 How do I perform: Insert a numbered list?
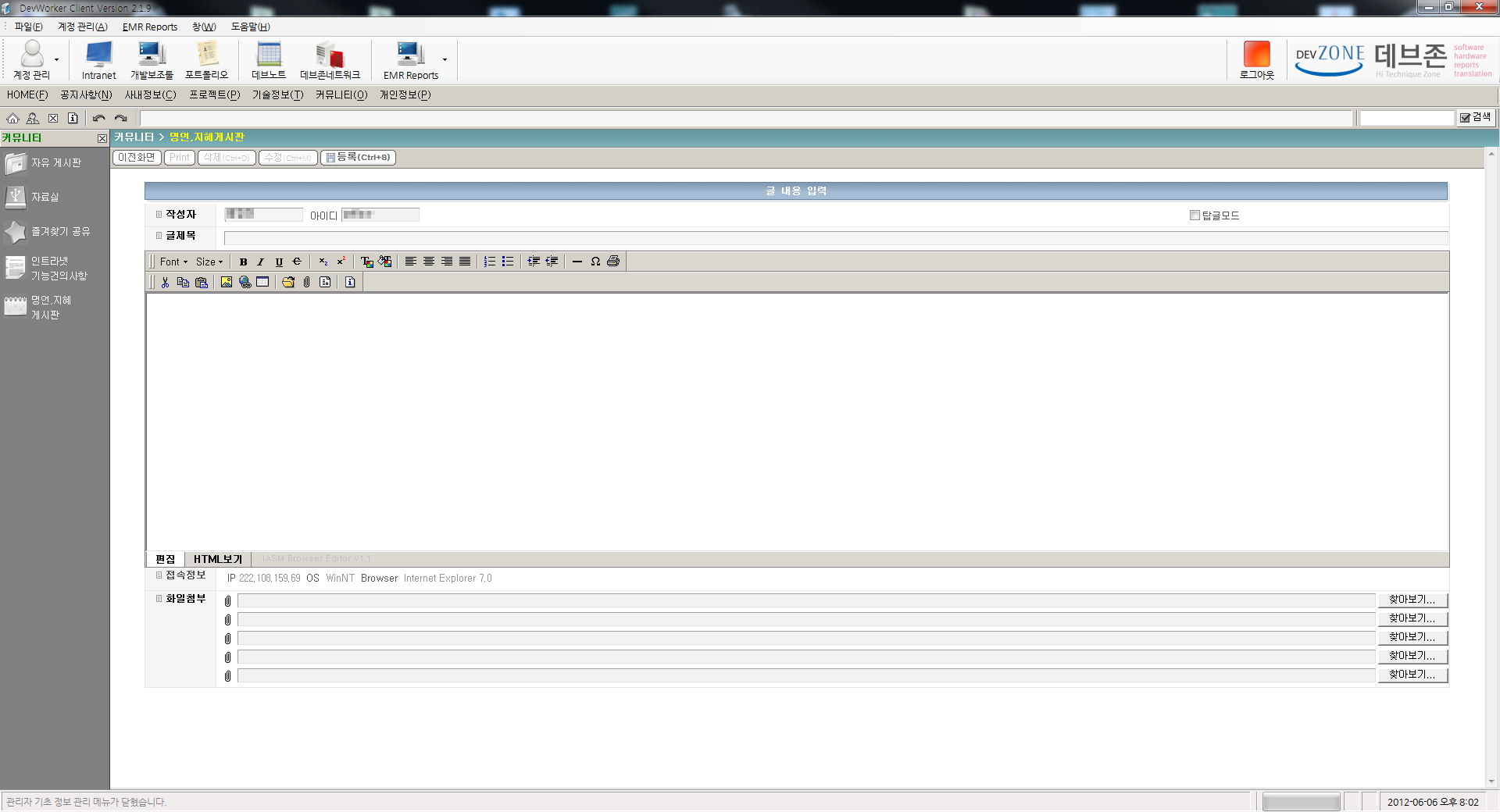[490, 262]
